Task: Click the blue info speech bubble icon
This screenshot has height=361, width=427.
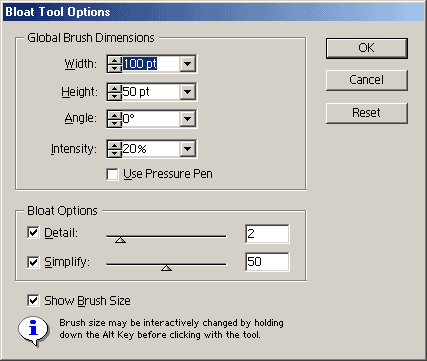Action: coord(33,330)
